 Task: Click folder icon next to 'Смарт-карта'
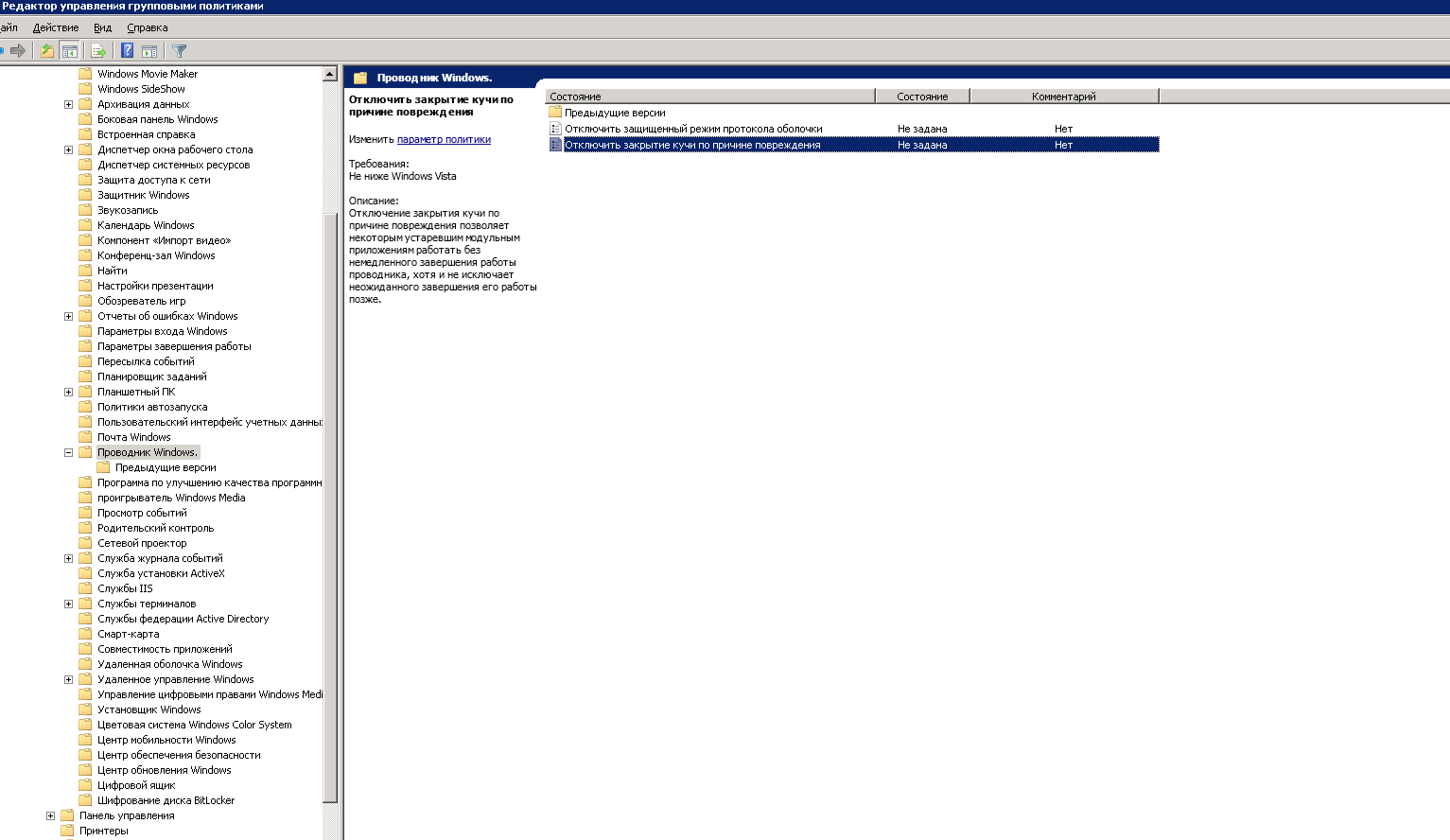point(85,634)
